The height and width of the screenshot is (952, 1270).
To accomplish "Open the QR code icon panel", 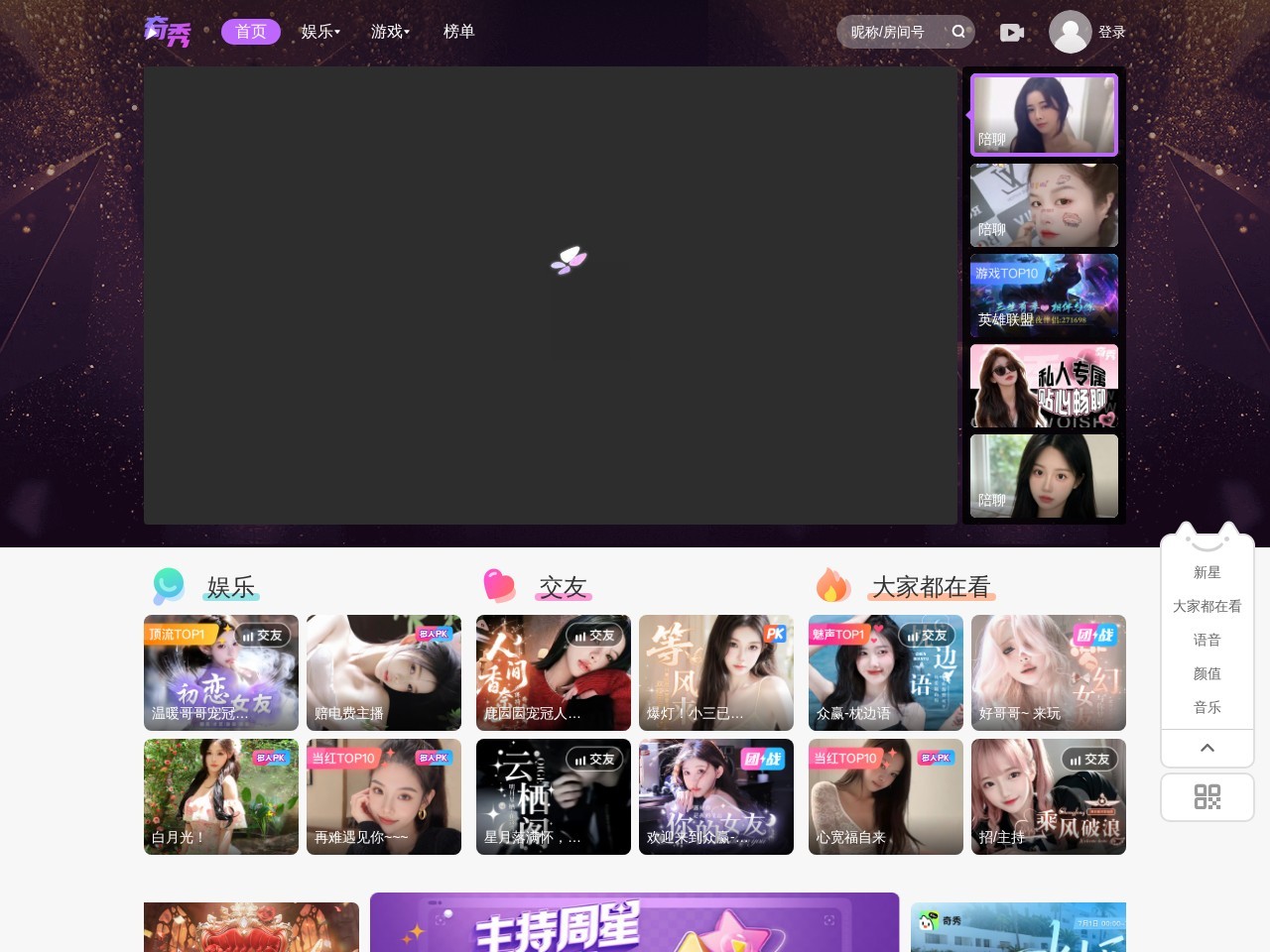I will click(x=1207, y=797).
